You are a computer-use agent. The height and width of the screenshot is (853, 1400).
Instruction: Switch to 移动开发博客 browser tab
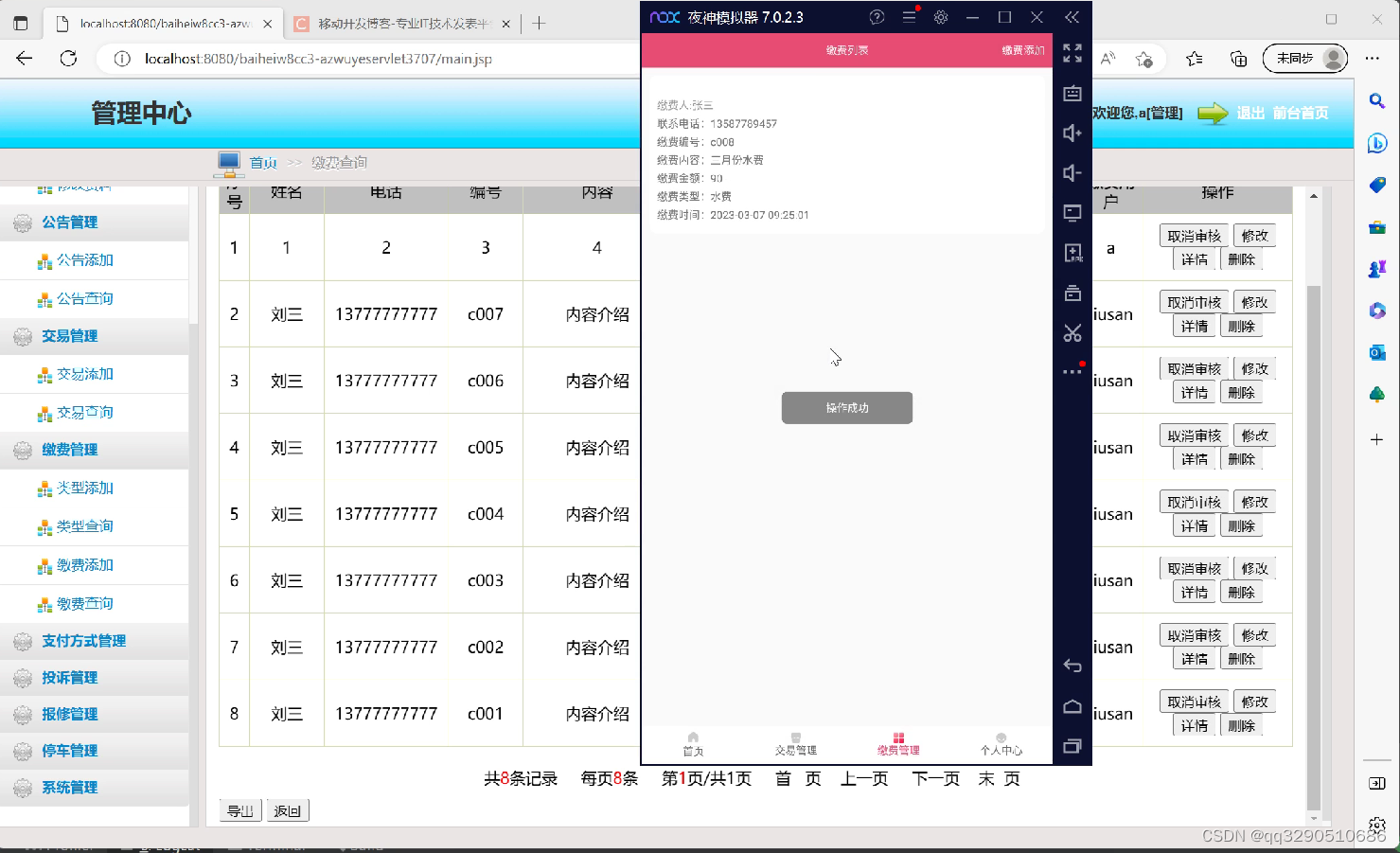click(x=402, y=24)
